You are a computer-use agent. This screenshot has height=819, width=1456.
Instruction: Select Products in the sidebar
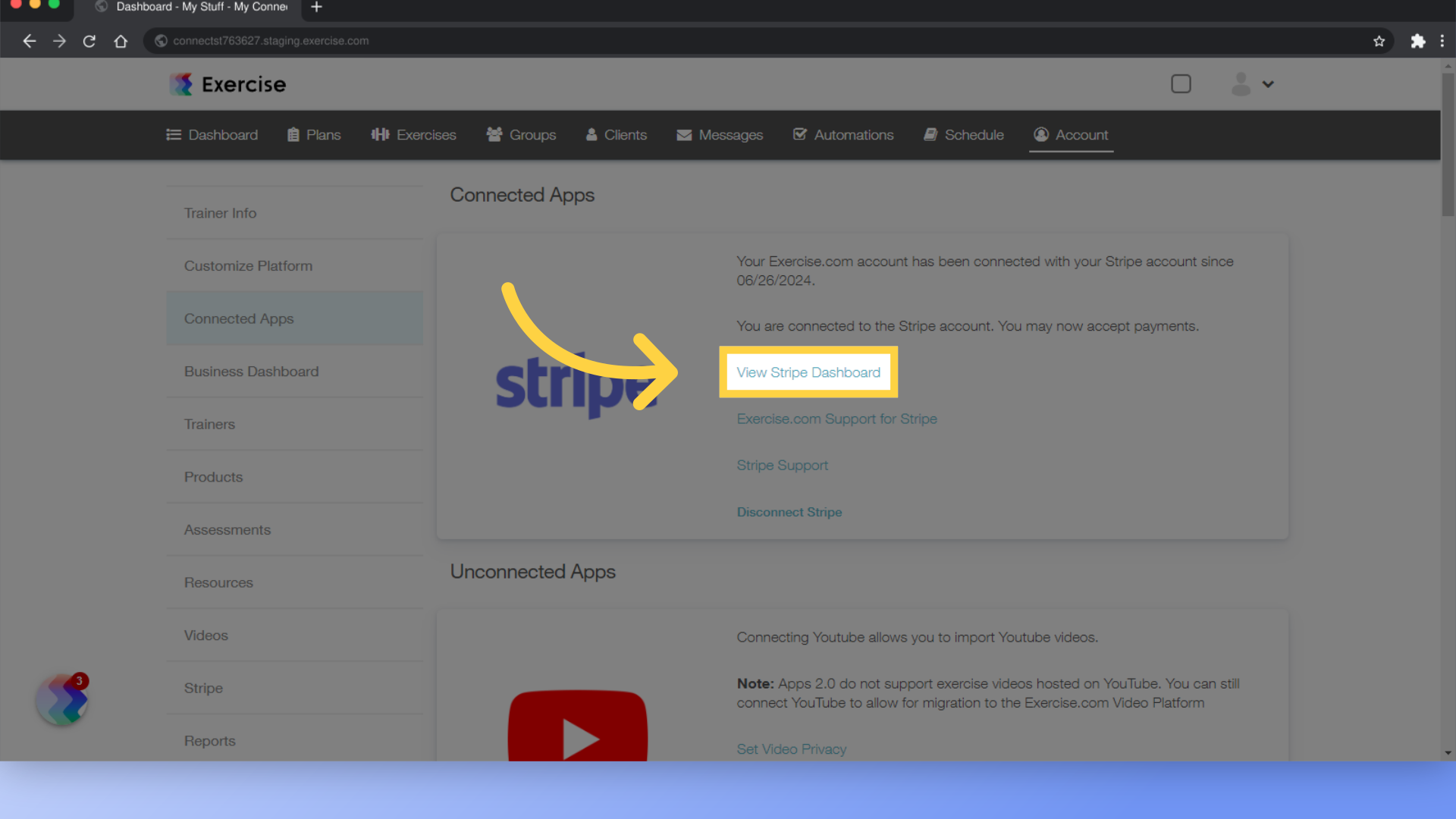[295, 477]
